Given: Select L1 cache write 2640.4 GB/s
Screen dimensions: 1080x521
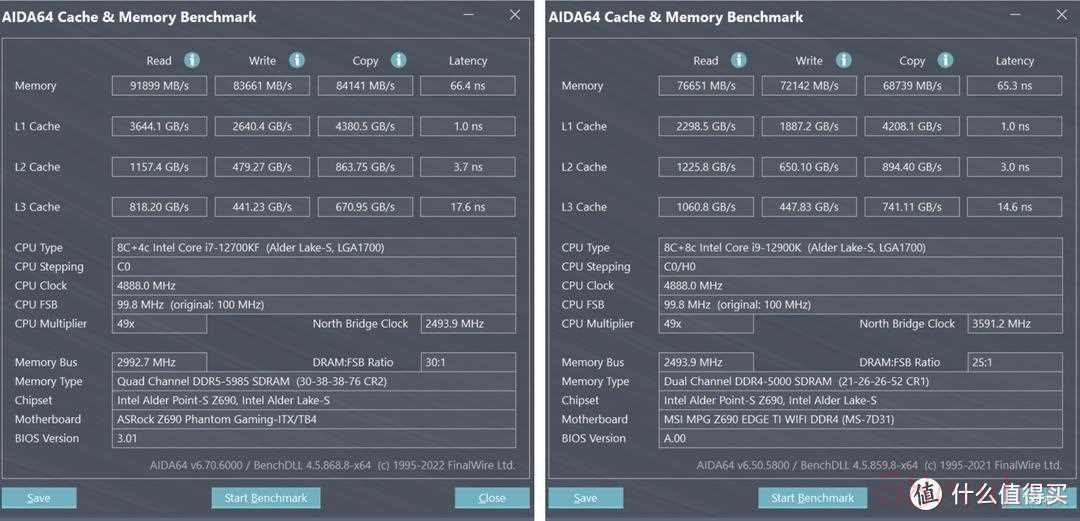Looking at the screenshot, I should point(262,127).
